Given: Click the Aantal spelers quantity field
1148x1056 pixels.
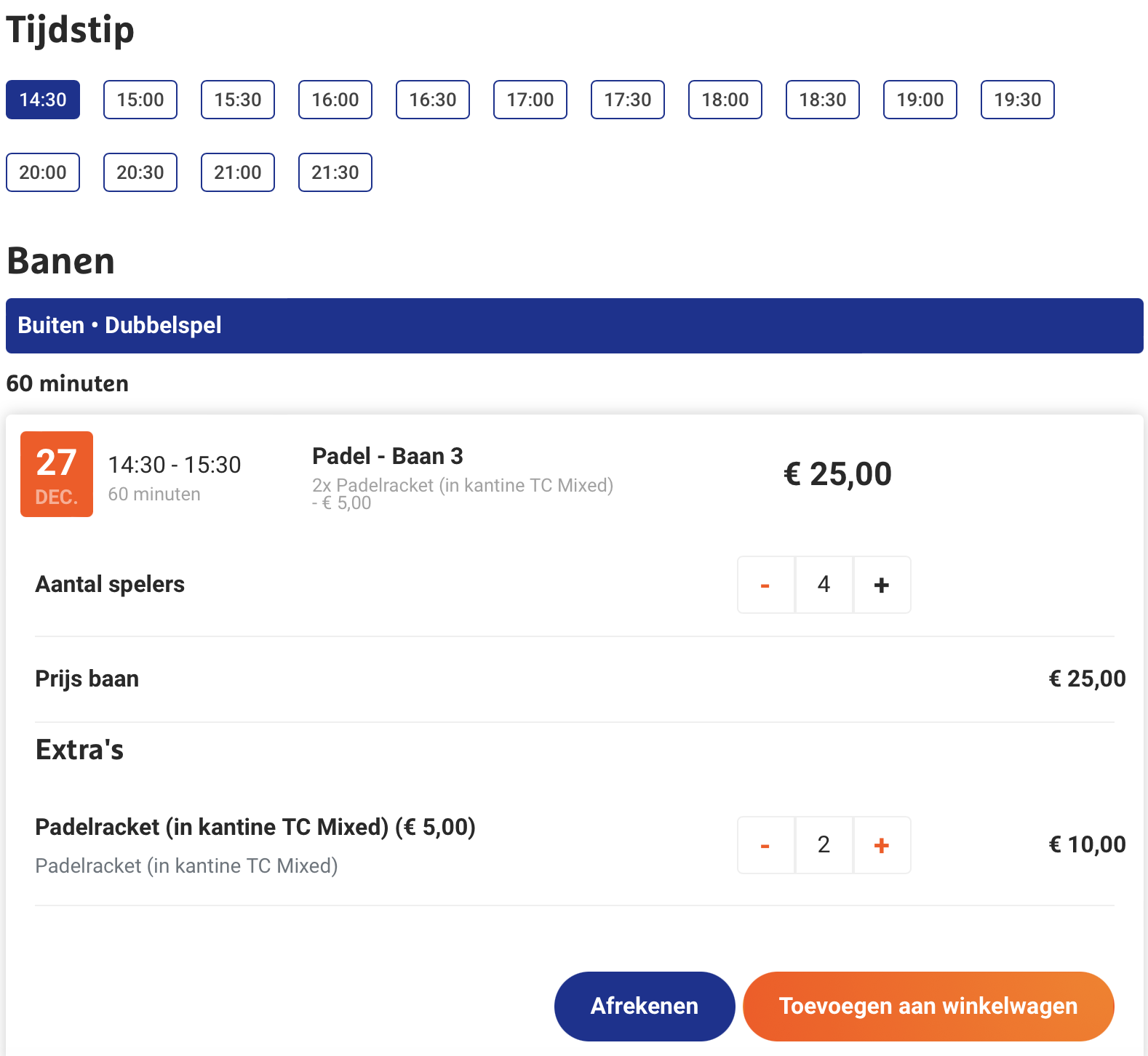Looking at the screenshot, I should point(824,585).
